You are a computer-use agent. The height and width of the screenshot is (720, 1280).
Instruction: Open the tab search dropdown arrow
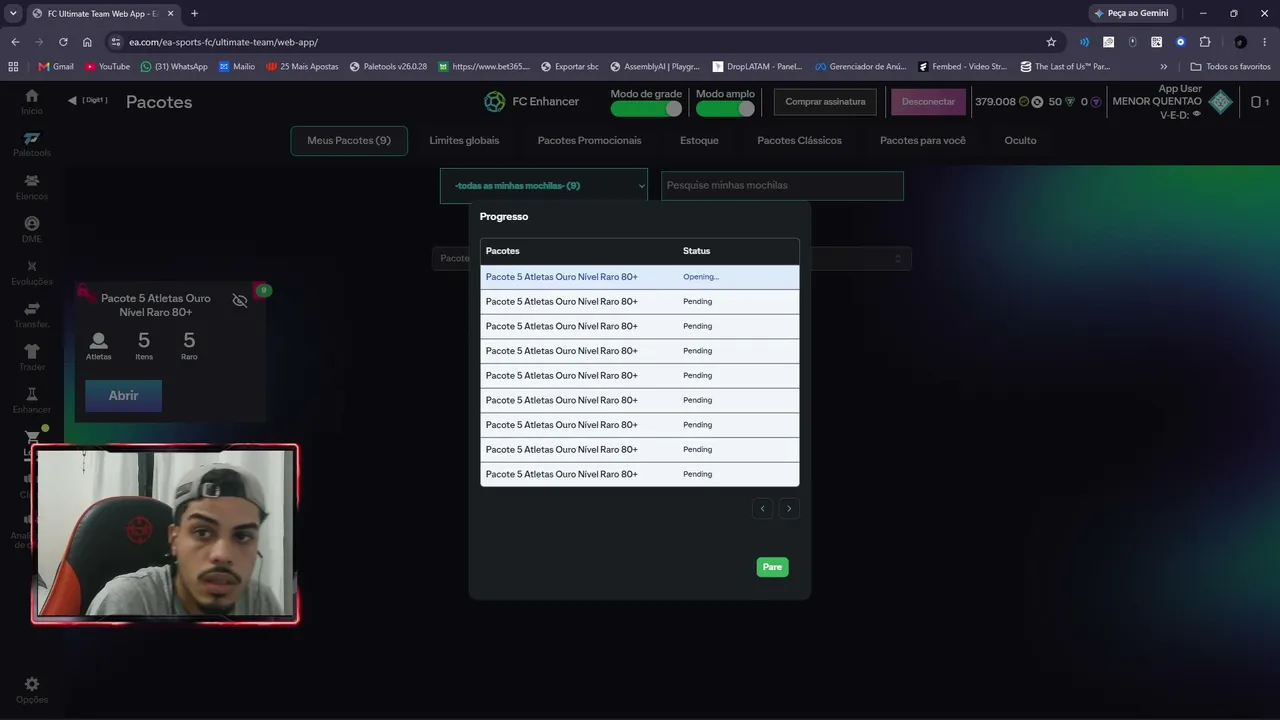(x=13, y=13)
